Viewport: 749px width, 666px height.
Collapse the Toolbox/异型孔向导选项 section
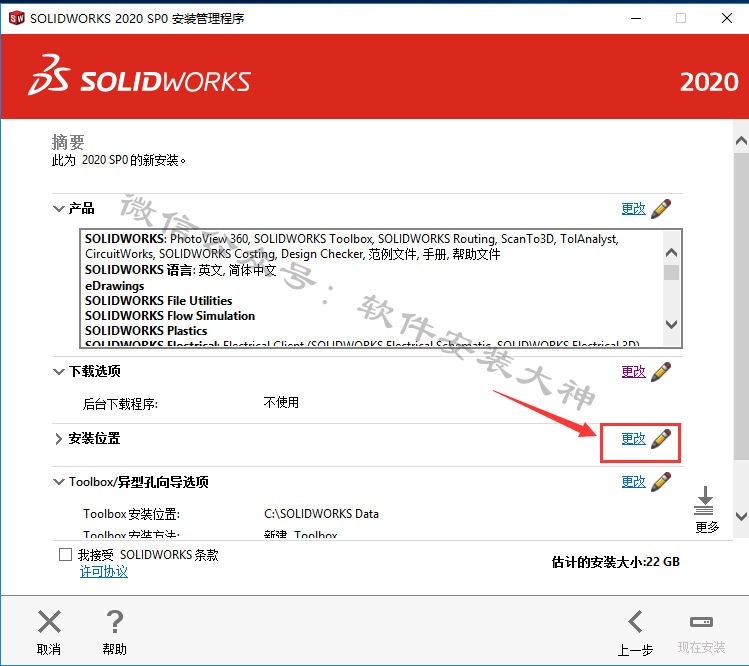pos(58,482)
